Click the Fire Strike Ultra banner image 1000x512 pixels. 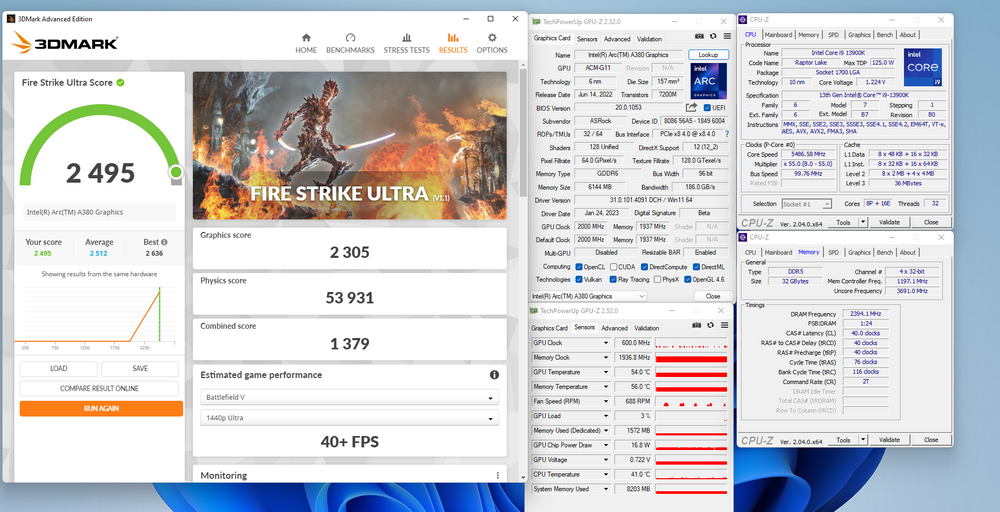[349, 145]
